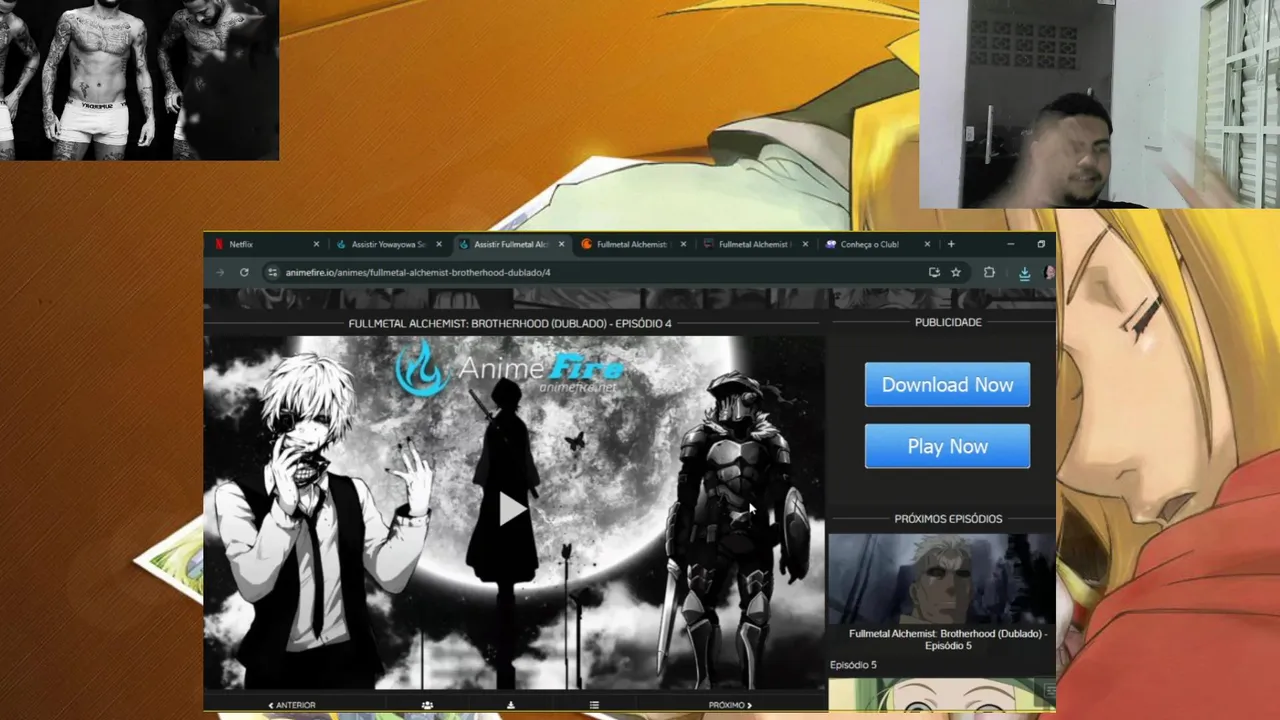Viewport: 1280px width, 720px height.
Task: Open a new browser tab
Action: [x=951, y=244]
